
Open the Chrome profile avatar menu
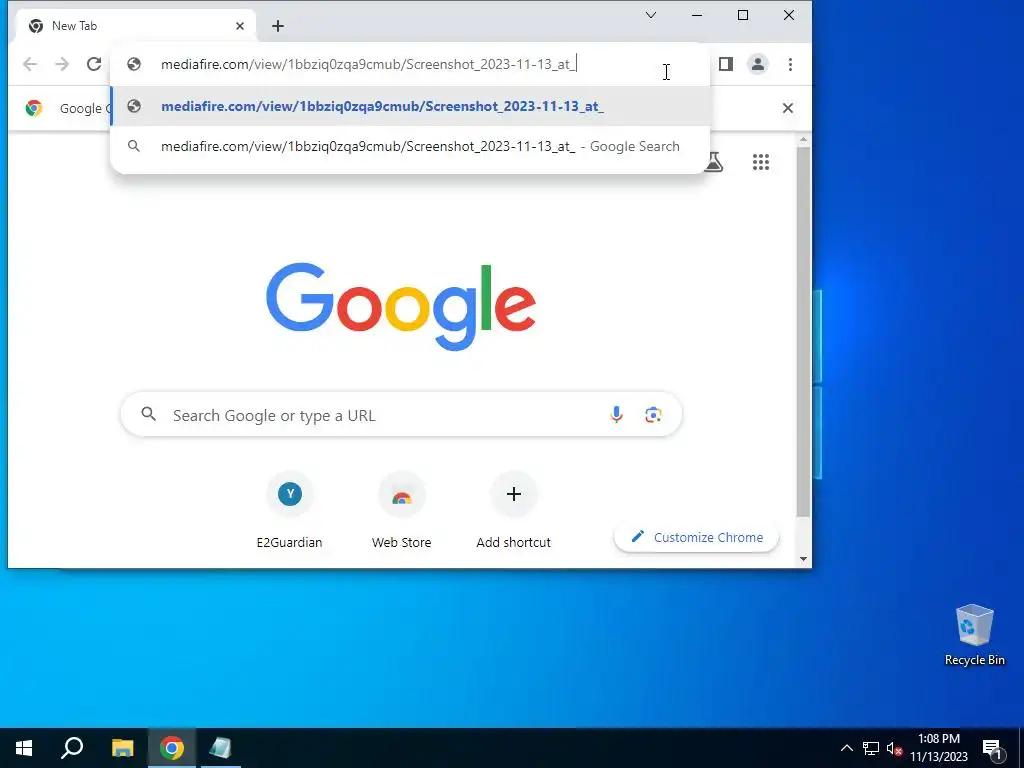click(758, 64)
